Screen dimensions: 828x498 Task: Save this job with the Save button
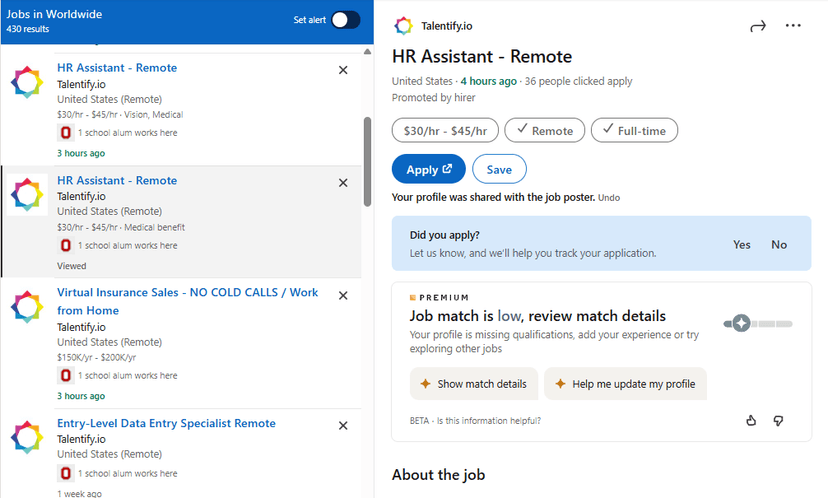point(499,170)
